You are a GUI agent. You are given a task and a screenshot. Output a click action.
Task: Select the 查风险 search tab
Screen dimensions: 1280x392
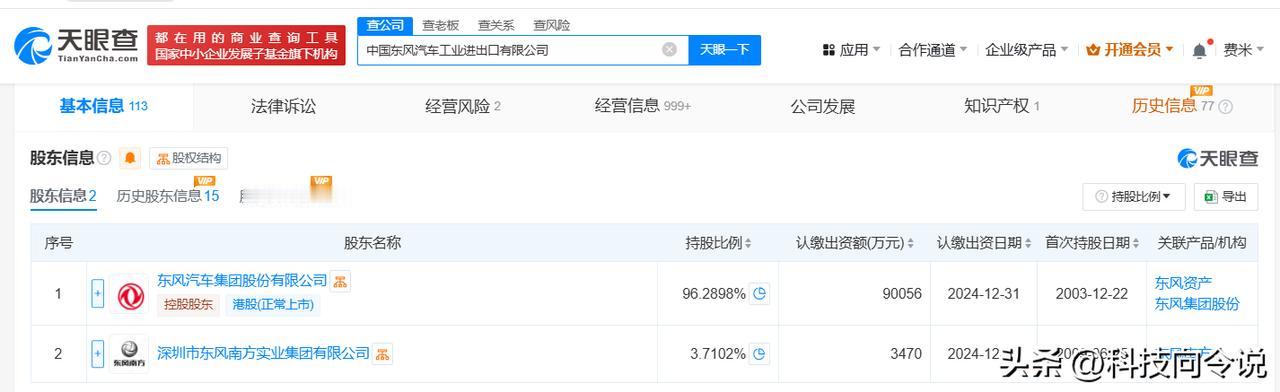pyautogui.click(x=552, y=25)
